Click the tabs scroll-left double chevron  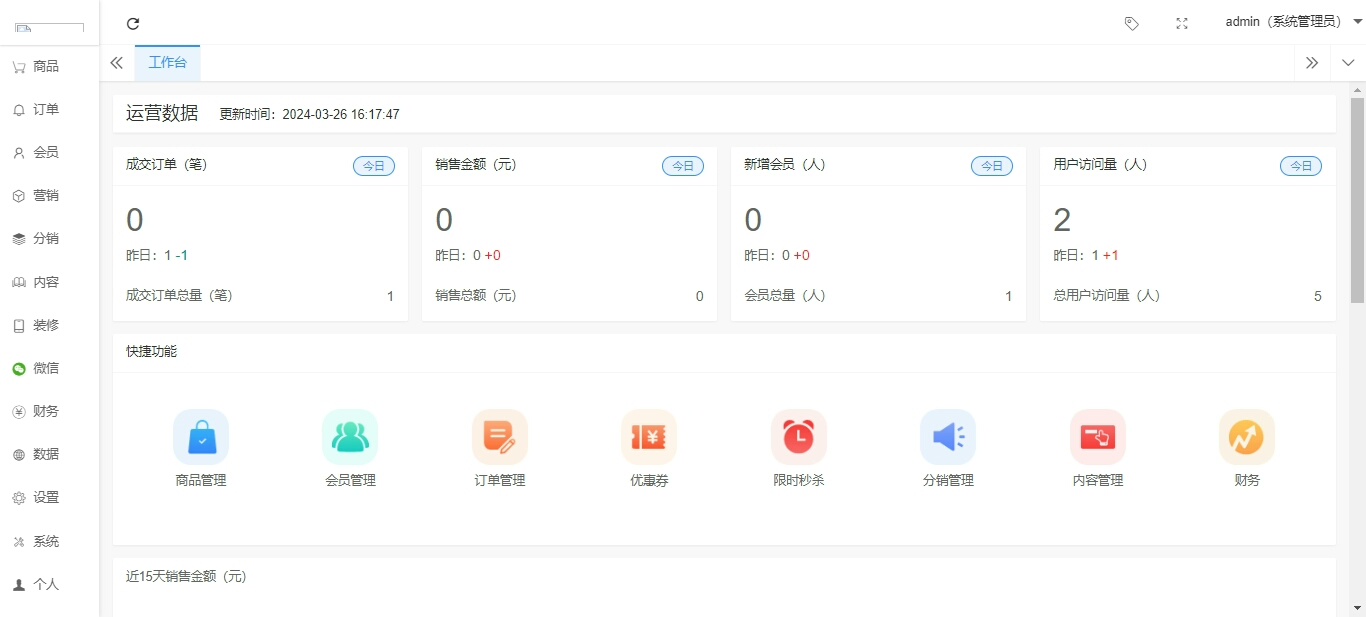pyautogui.click(x=116, y=63)
